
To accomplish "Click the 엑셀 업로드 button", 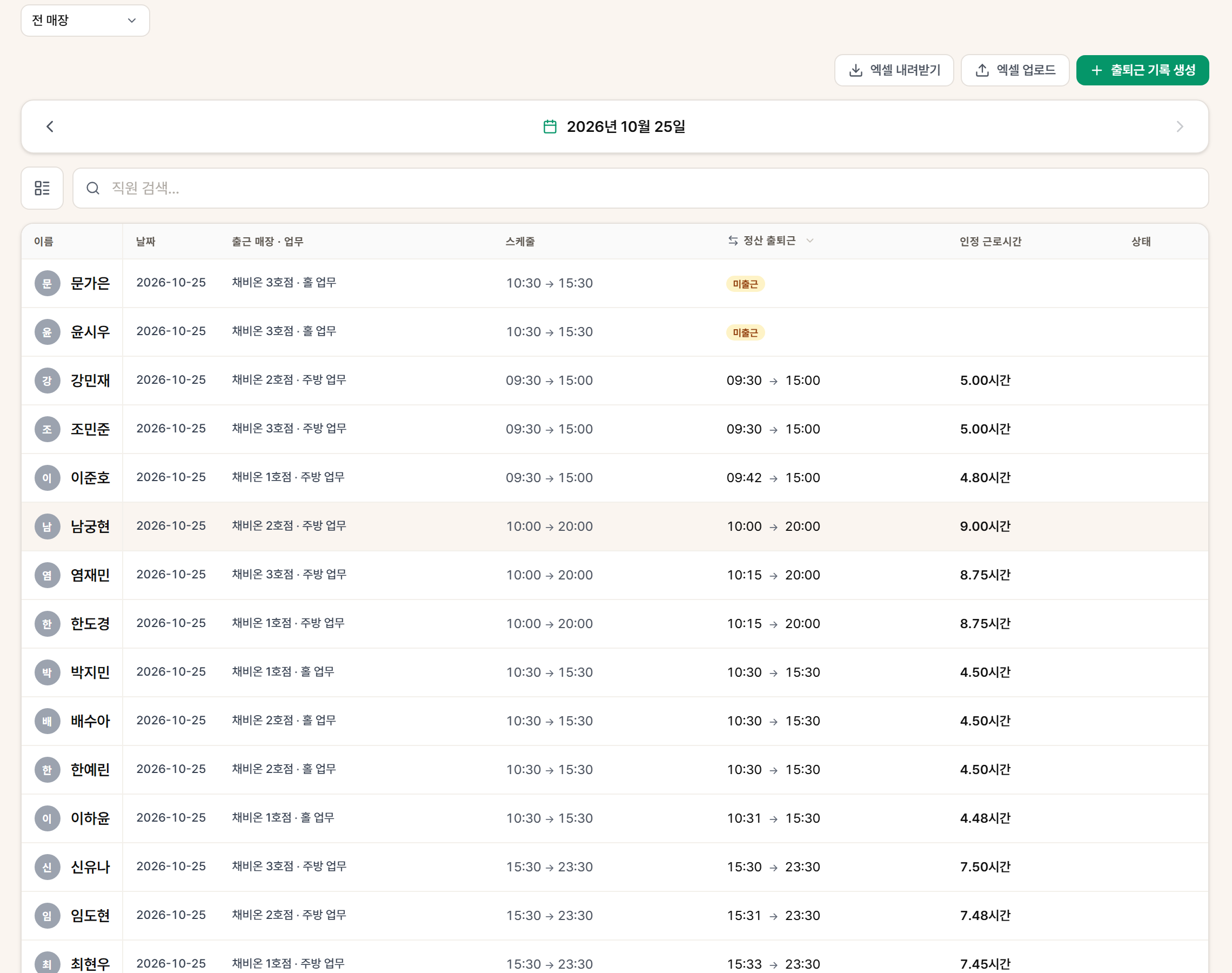I will tap(1015, 70).
